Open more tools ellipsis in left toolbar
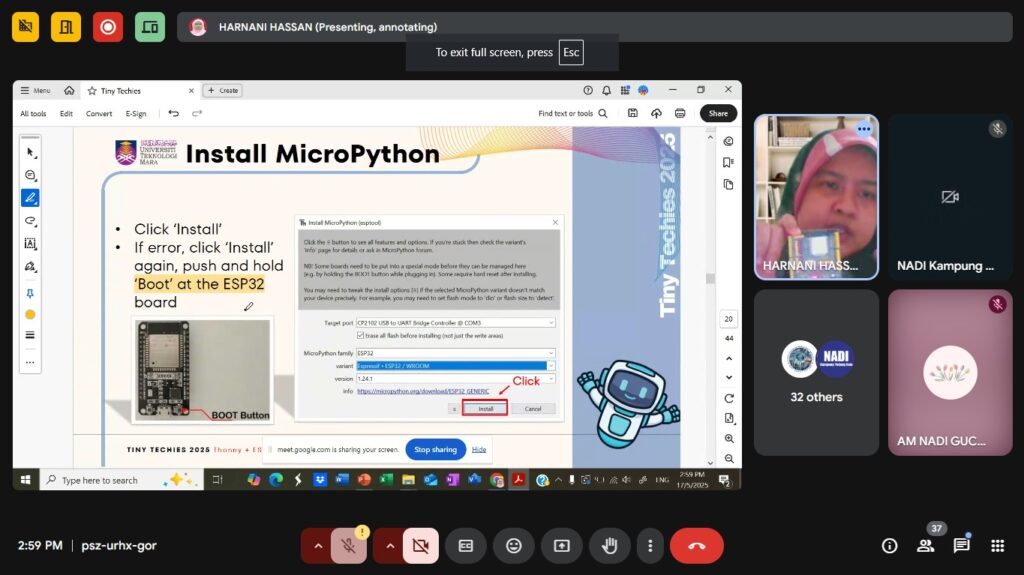Viewport: 1024px width, 575px height. click(x=30, y=362)
